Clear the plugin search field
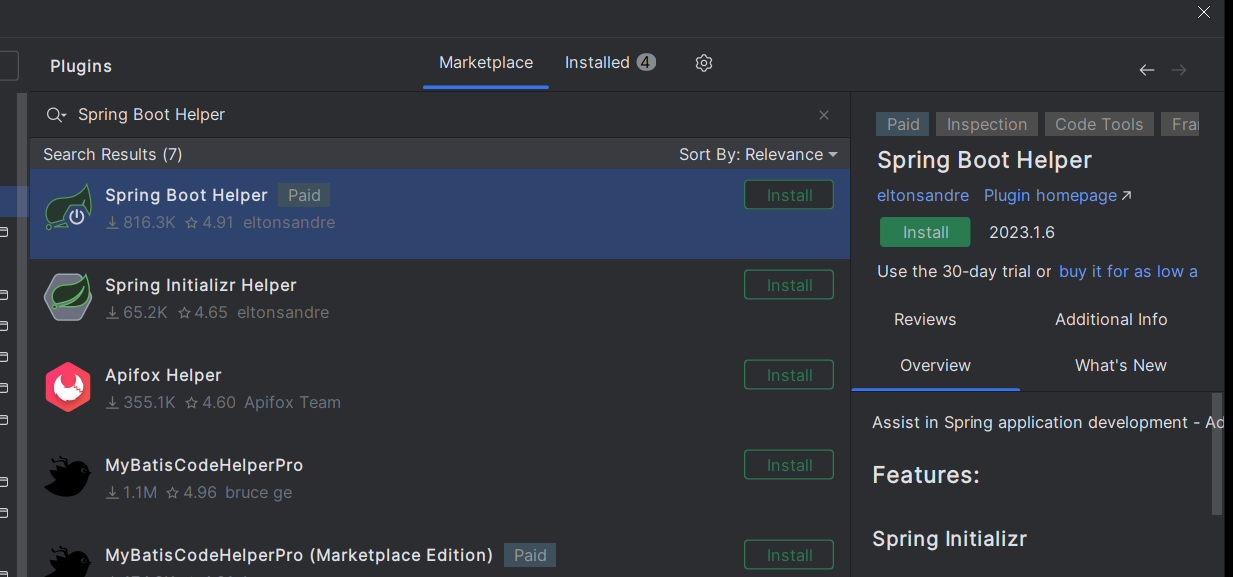The image size is (1233, 577). tap(824, 115)
